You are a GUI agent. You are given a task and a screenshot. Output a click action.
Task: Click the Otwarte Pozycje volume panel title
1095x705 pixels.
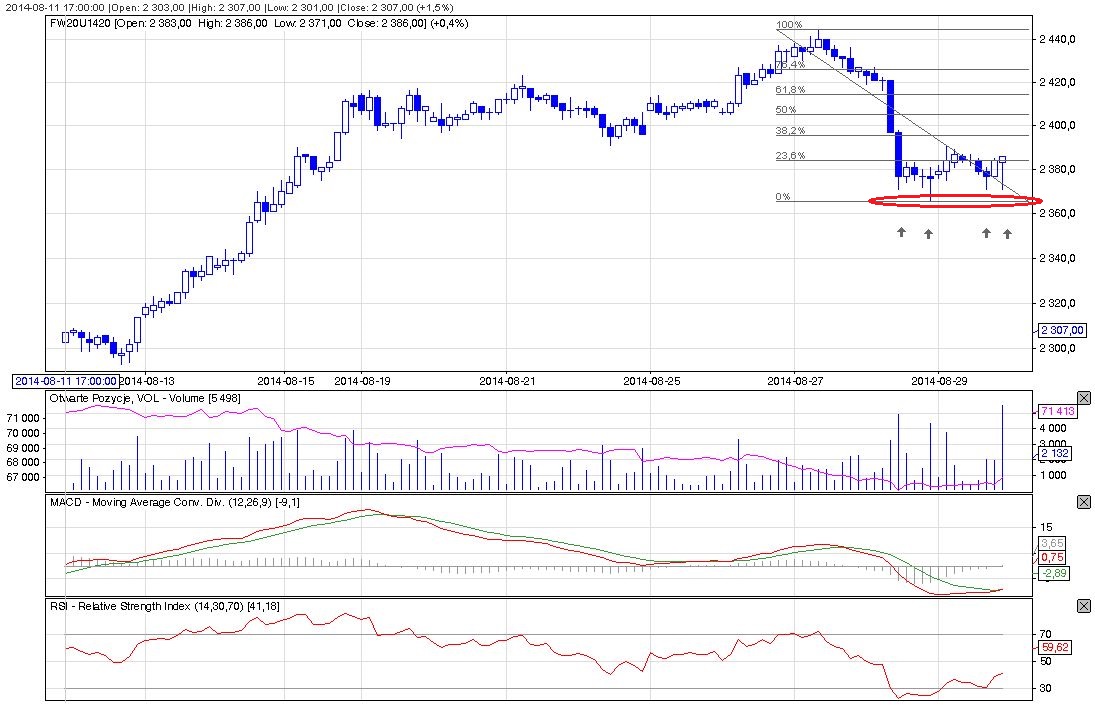[145, 398]
